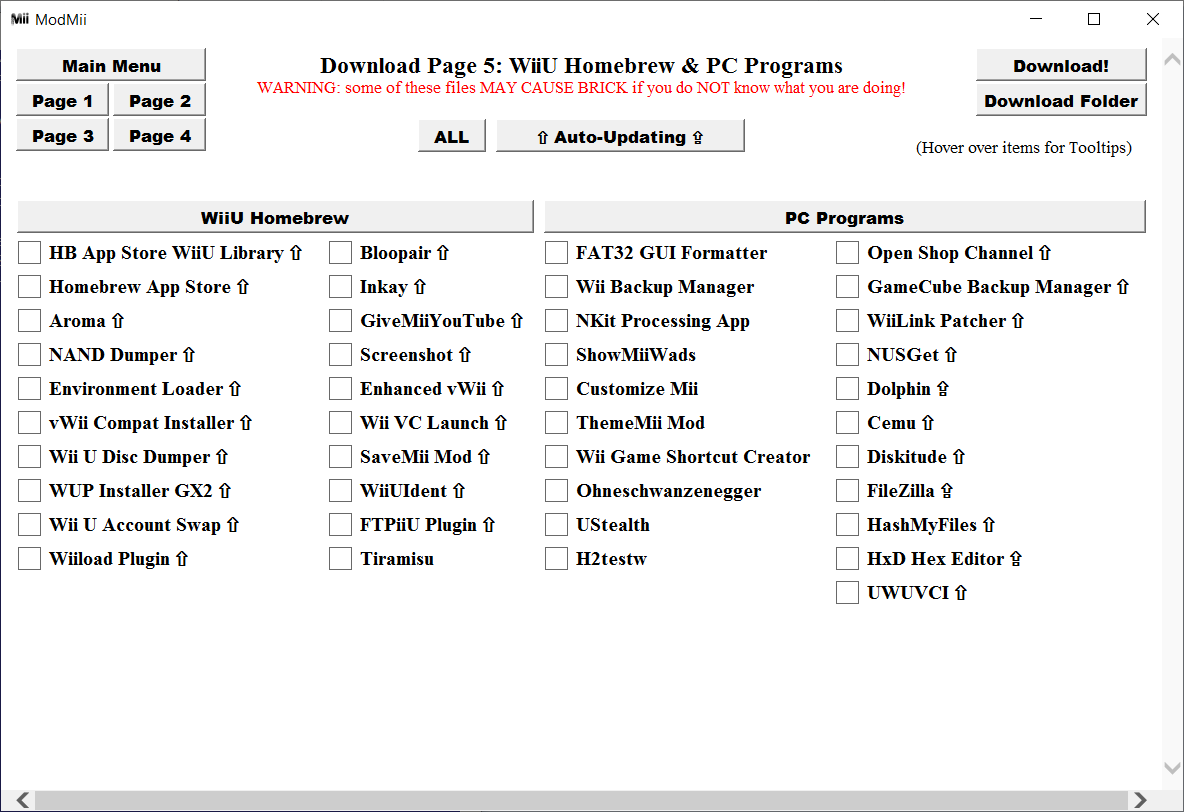Tick Wii Game Shortcut Creator checkbox

tap(557, 457)
